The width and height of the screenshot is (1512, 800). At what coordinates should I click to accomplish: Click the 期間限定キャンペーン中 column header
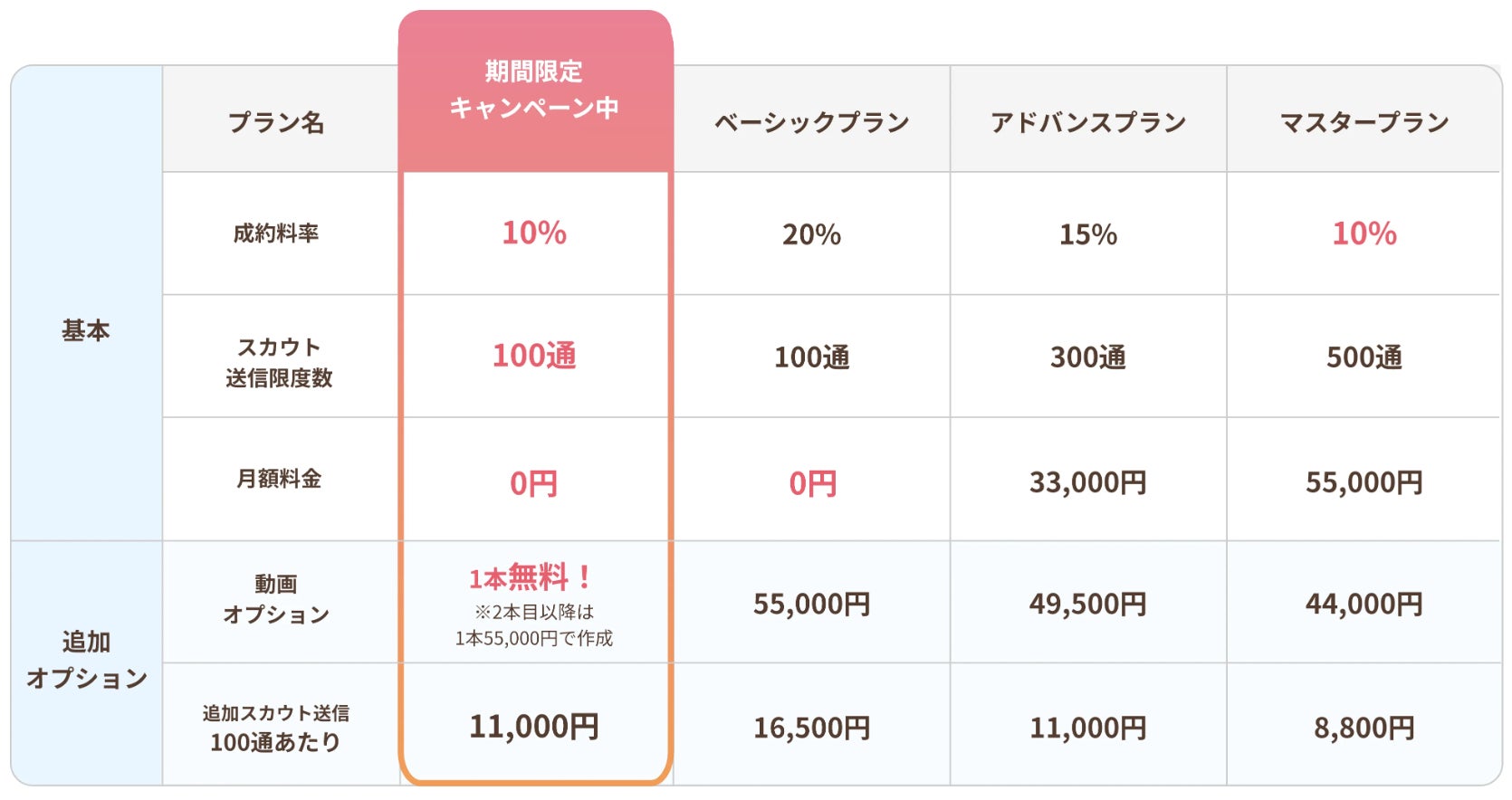tap(534, 90)
